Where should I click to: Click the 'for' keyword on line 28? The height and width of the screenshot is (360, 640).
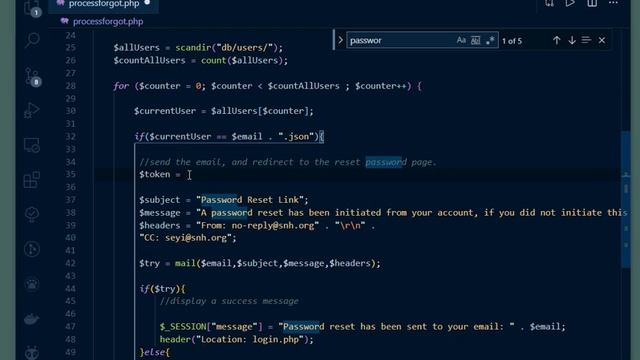[121, 86]
